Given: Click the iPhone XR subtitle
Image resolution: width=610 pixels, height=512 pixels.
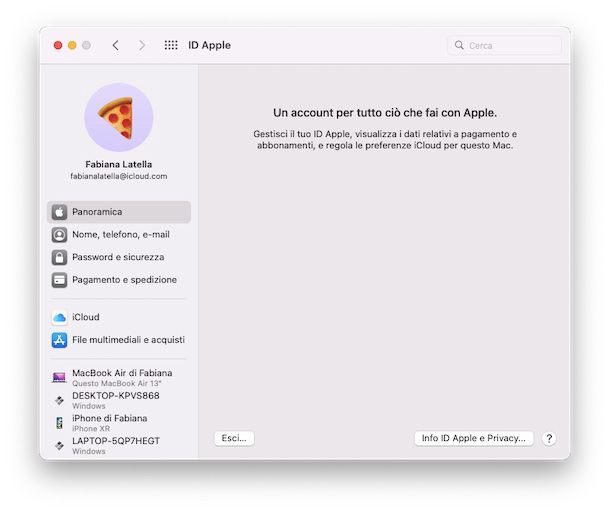Looking at the screenshot, I should pyautogui.click(x=91, y=428).
